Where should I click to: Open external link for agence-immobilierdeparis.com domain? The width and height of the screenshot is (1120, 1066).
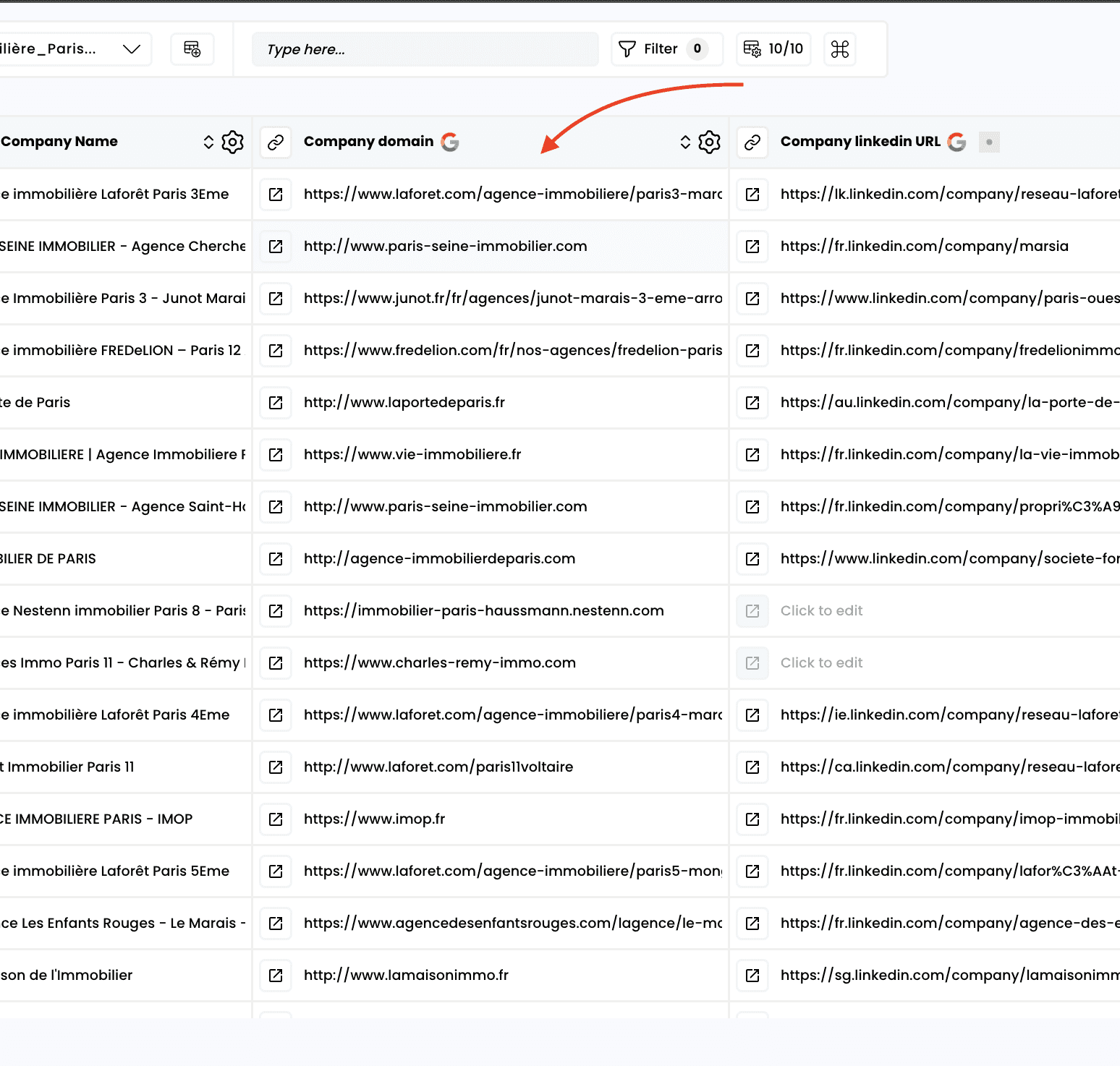276,558
